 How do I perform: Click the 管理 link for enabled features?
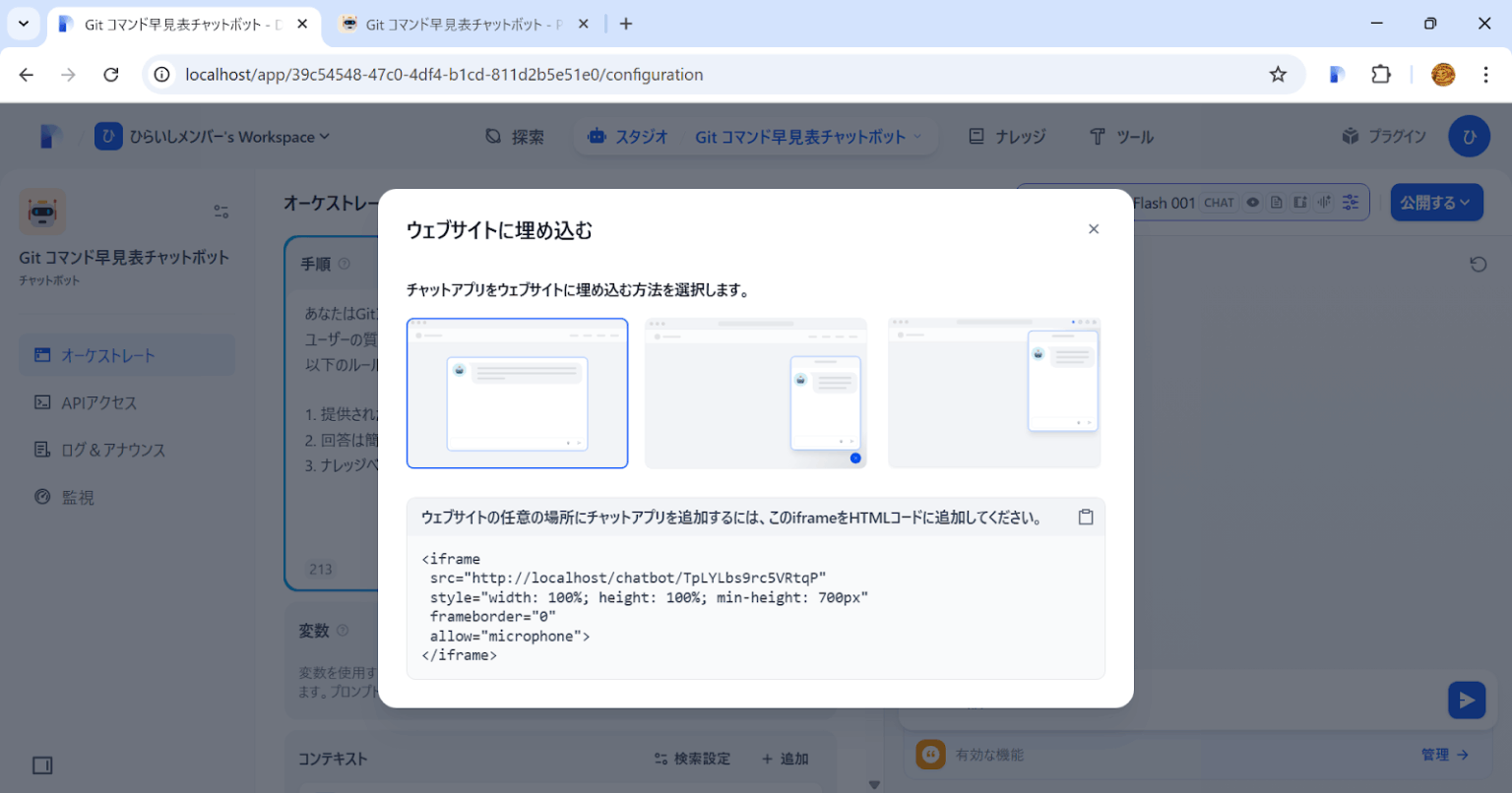click(1437, 755)
